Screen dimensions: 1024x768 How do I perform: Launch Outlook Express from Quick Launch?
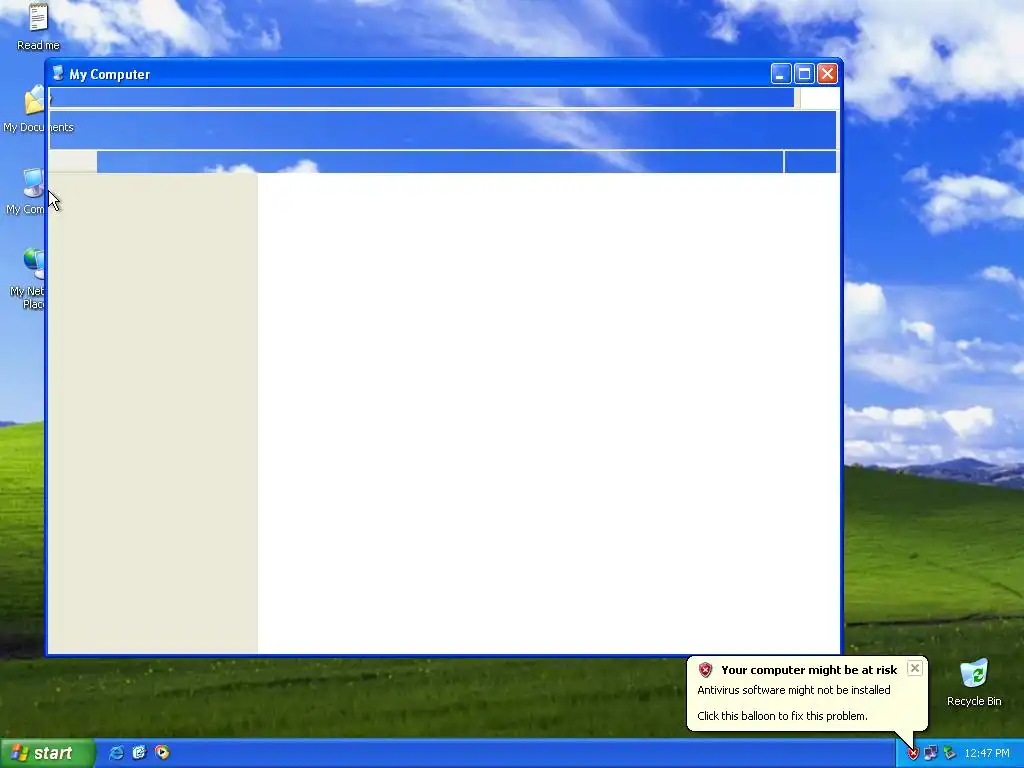click(139, 753)
